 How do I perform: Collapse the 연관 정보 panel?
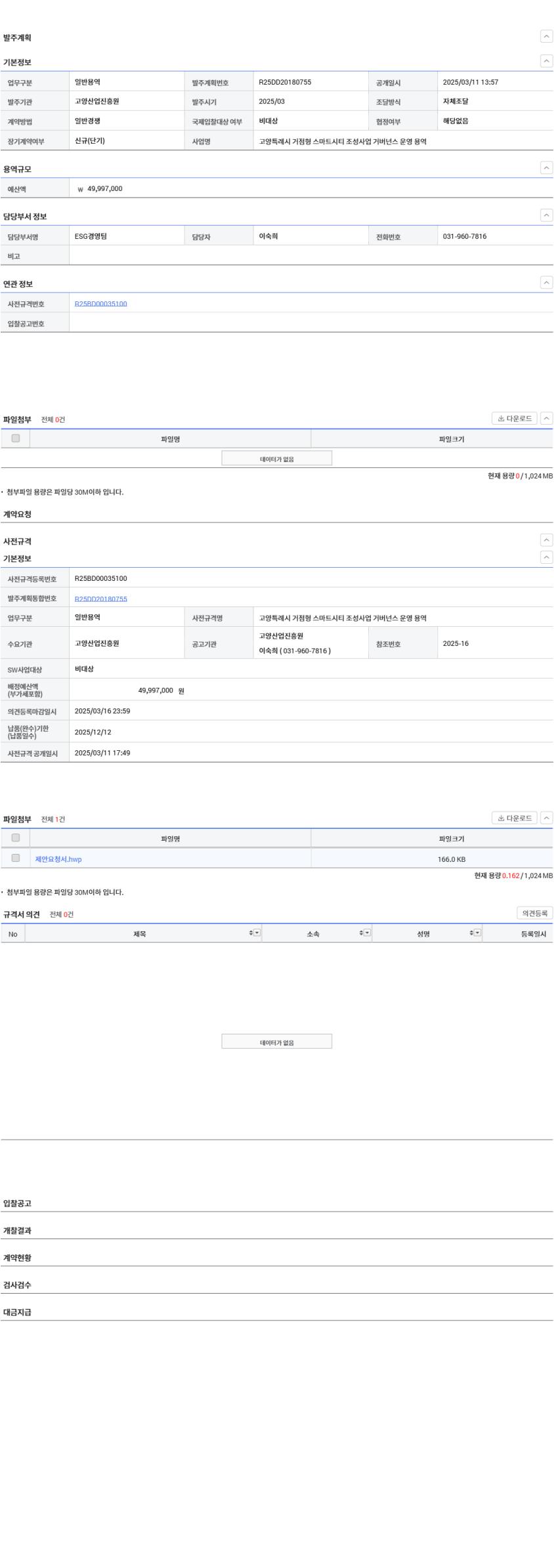546,283
